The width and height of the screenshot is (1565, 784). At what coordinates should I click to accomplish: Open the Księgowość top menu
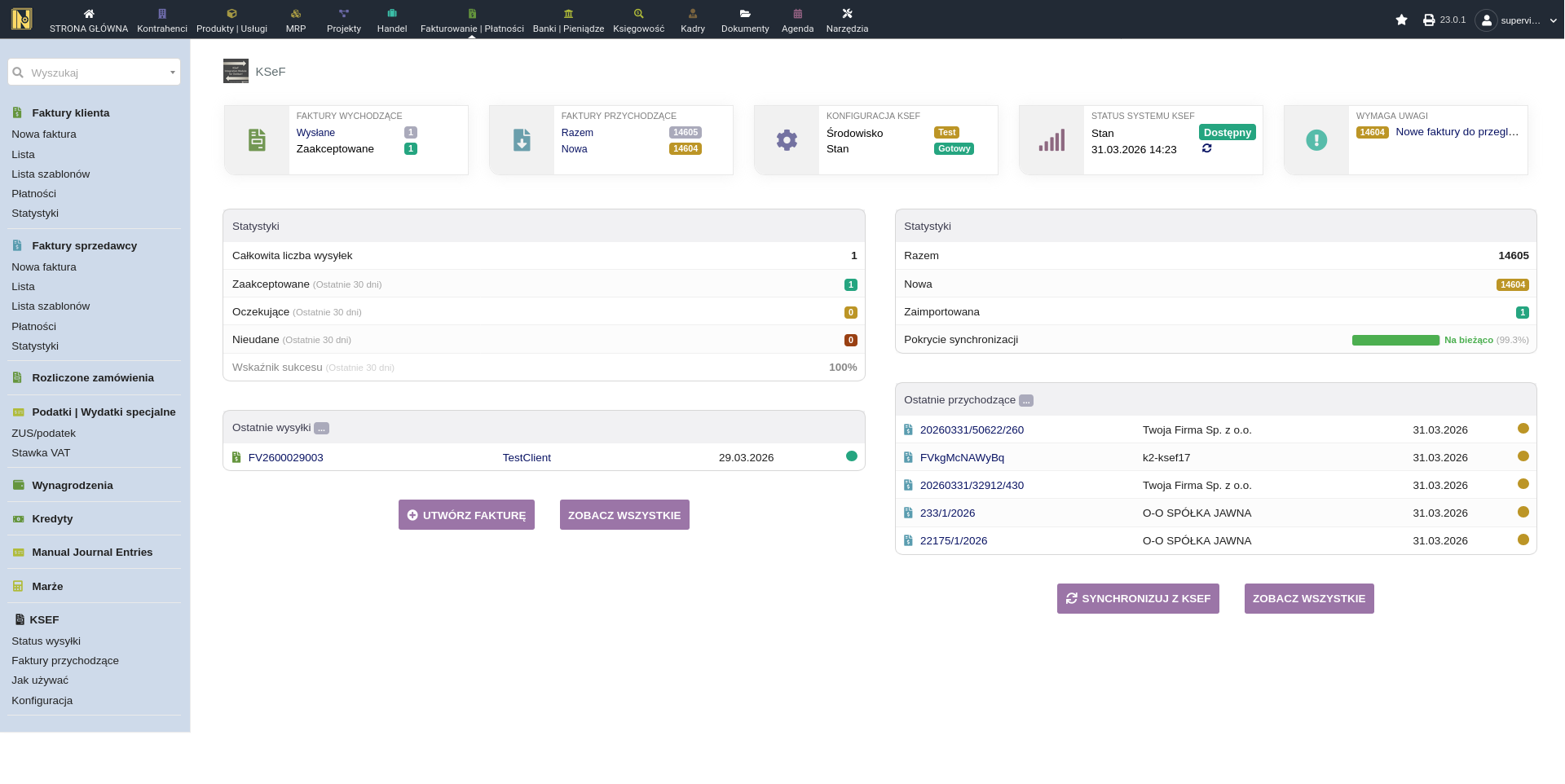(x=638, y=20)
